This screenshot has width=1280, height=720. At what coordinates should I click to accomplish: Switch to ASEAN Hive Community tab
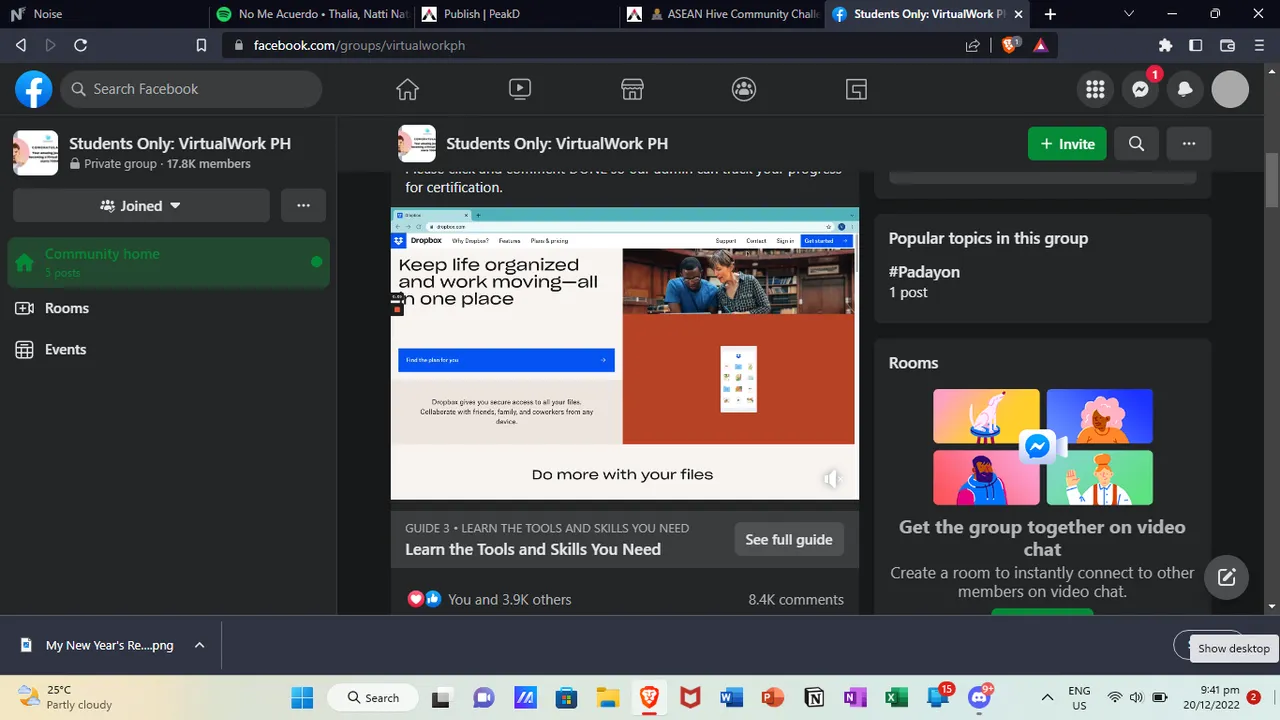pos(719,14)
